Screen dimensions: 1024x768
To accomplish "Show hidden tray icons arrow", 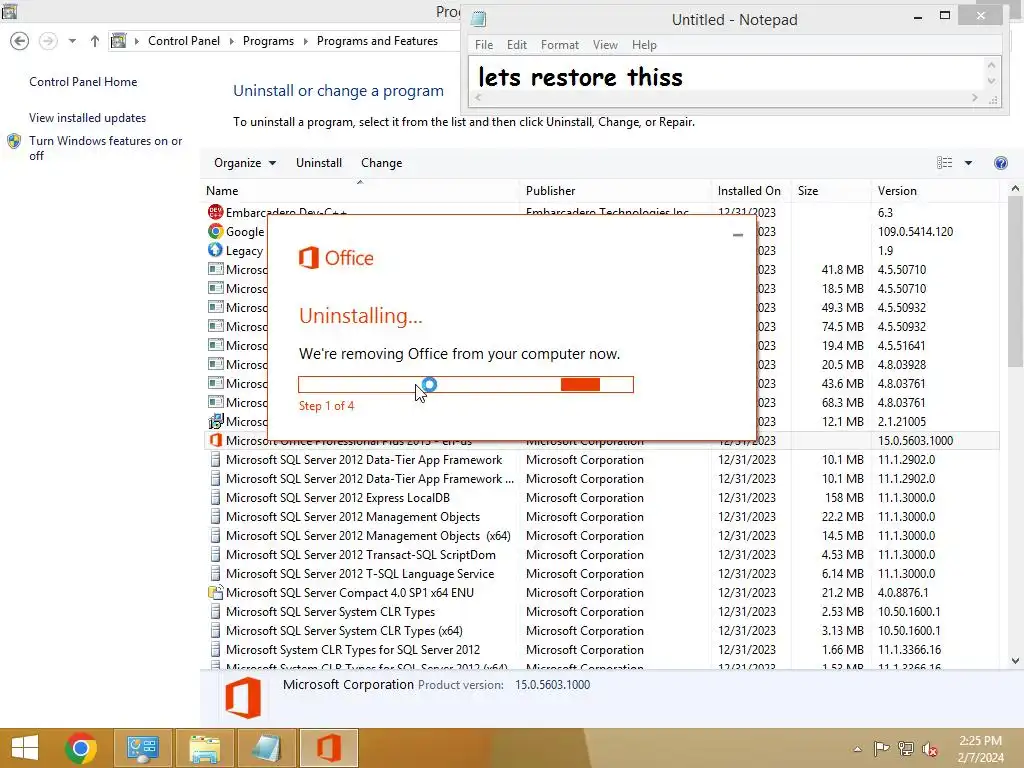I will click(x=857, y=749).
